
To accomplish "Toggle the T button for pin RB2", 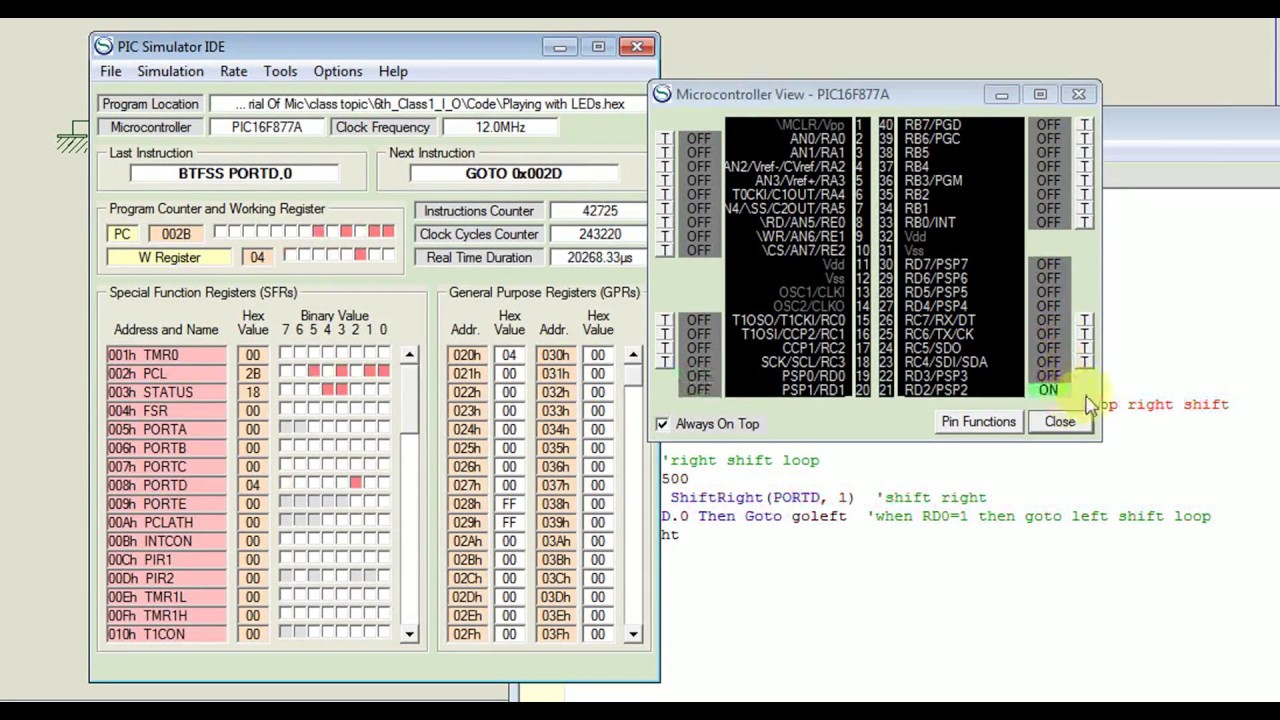I will click(1085, 195).
